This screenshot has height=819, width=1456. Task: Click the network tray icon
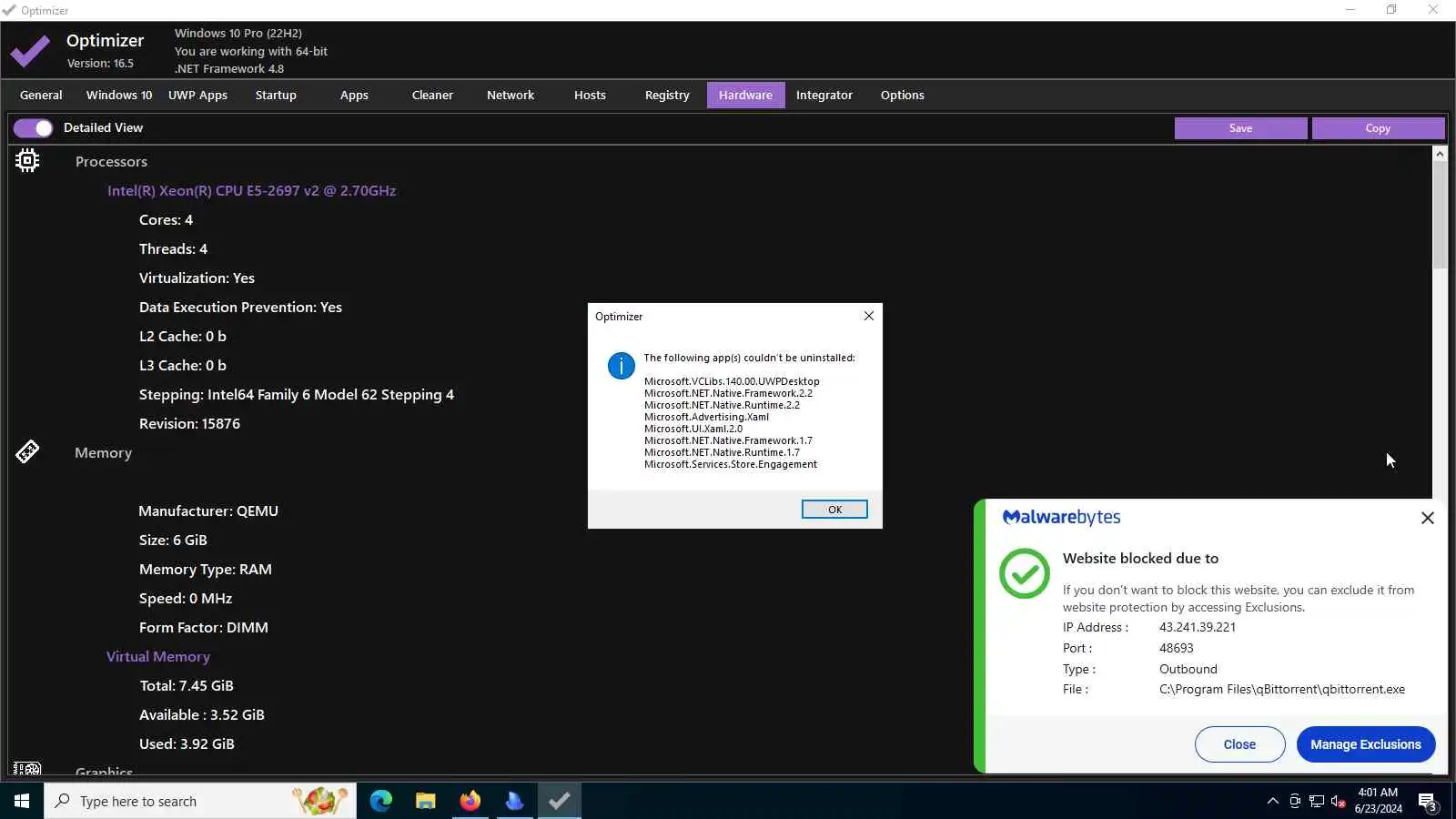1317,801
